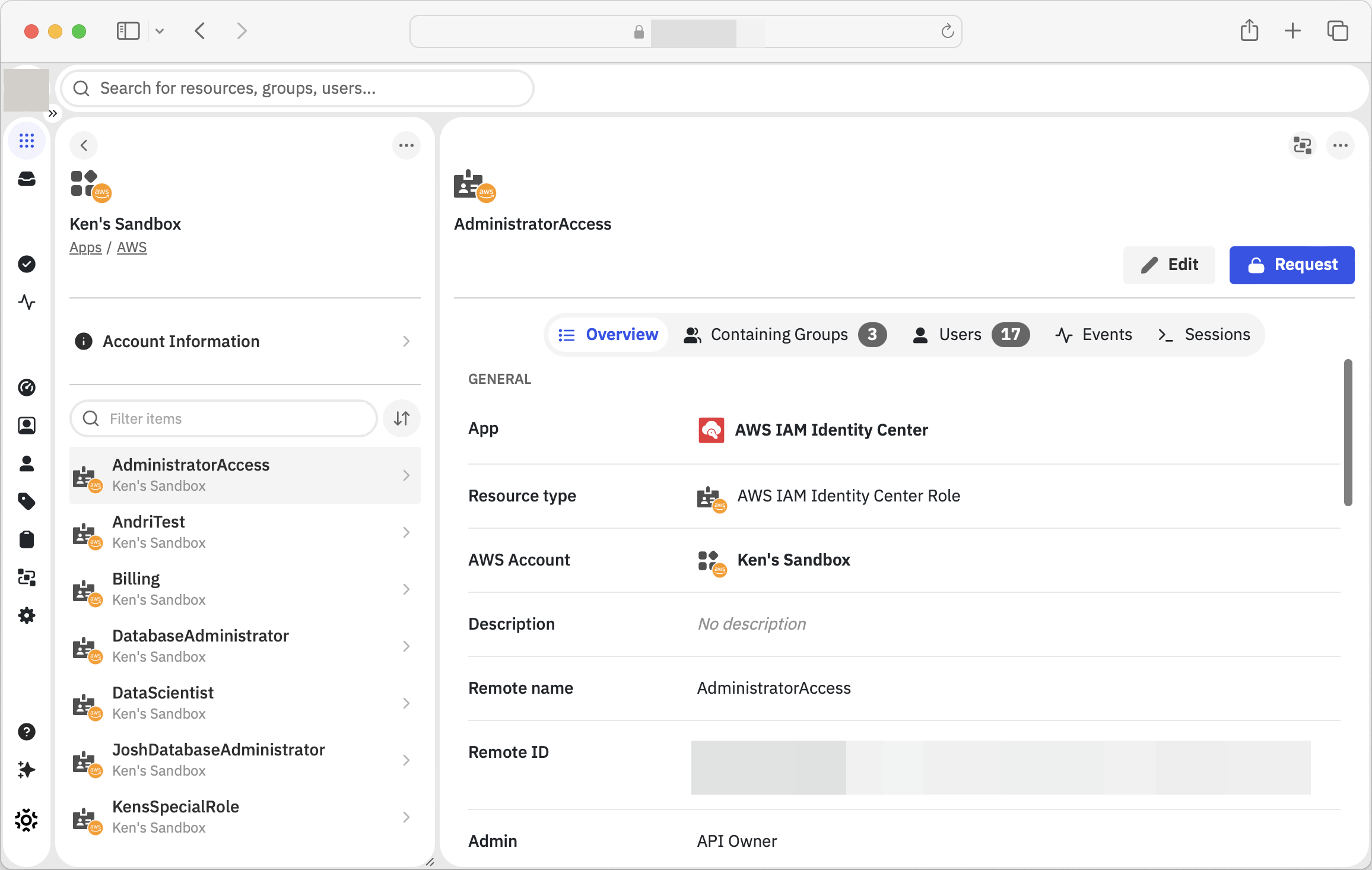Switch to the Containing Groups tab

[785, 335]
